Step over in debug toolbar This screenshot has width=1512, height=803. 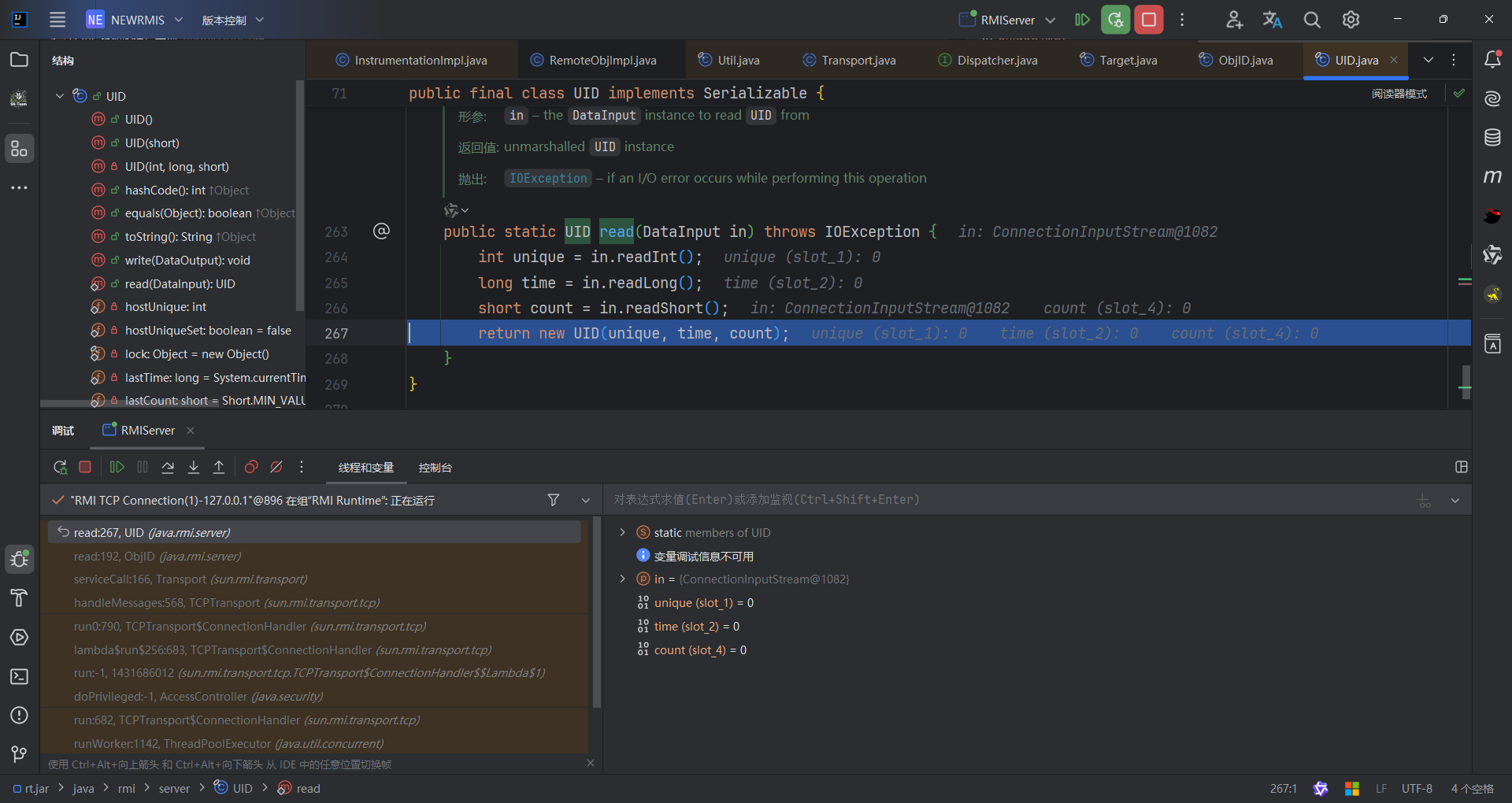(168, 467)
